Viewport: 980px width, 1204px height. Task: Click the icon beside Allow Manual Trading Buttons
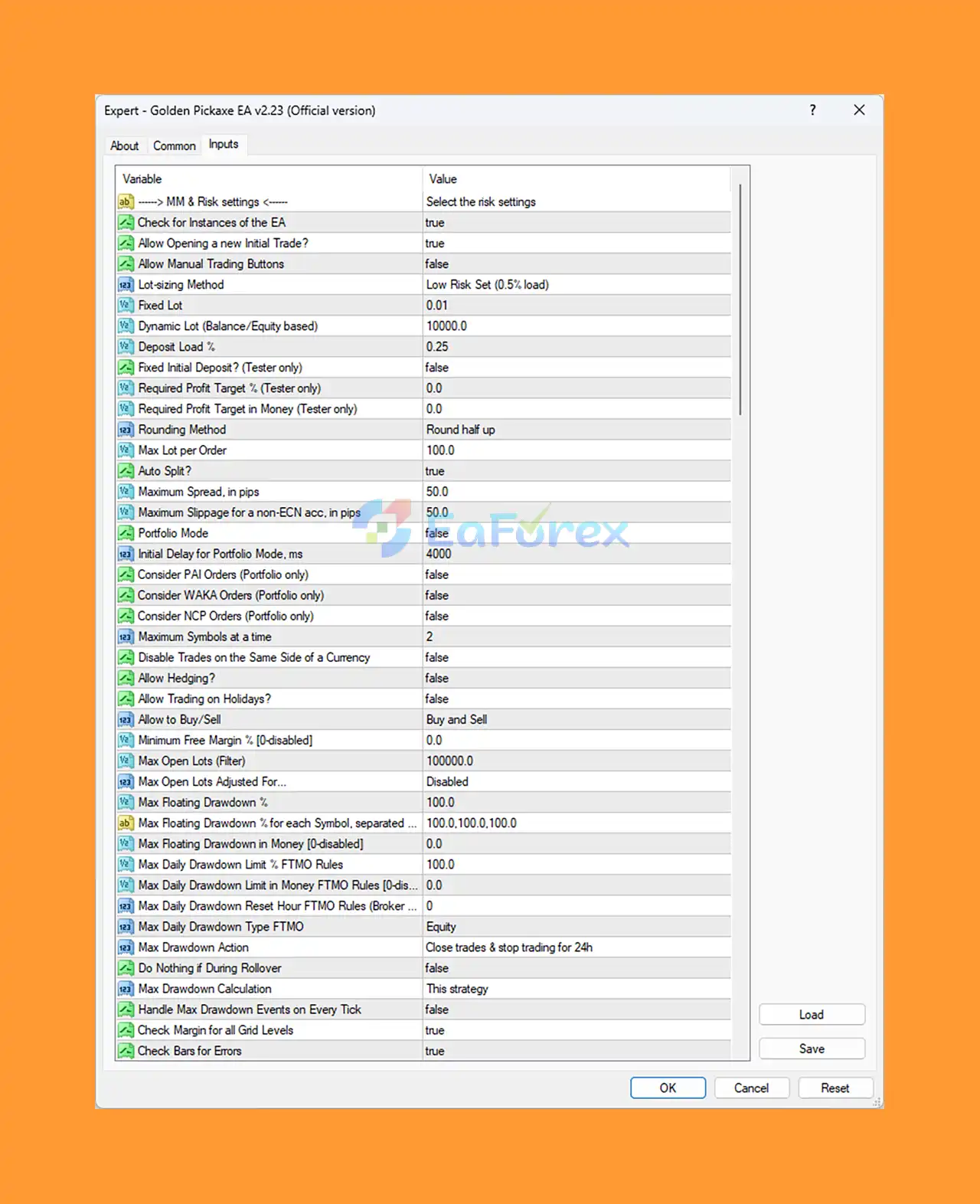click(x=126, y=264)
